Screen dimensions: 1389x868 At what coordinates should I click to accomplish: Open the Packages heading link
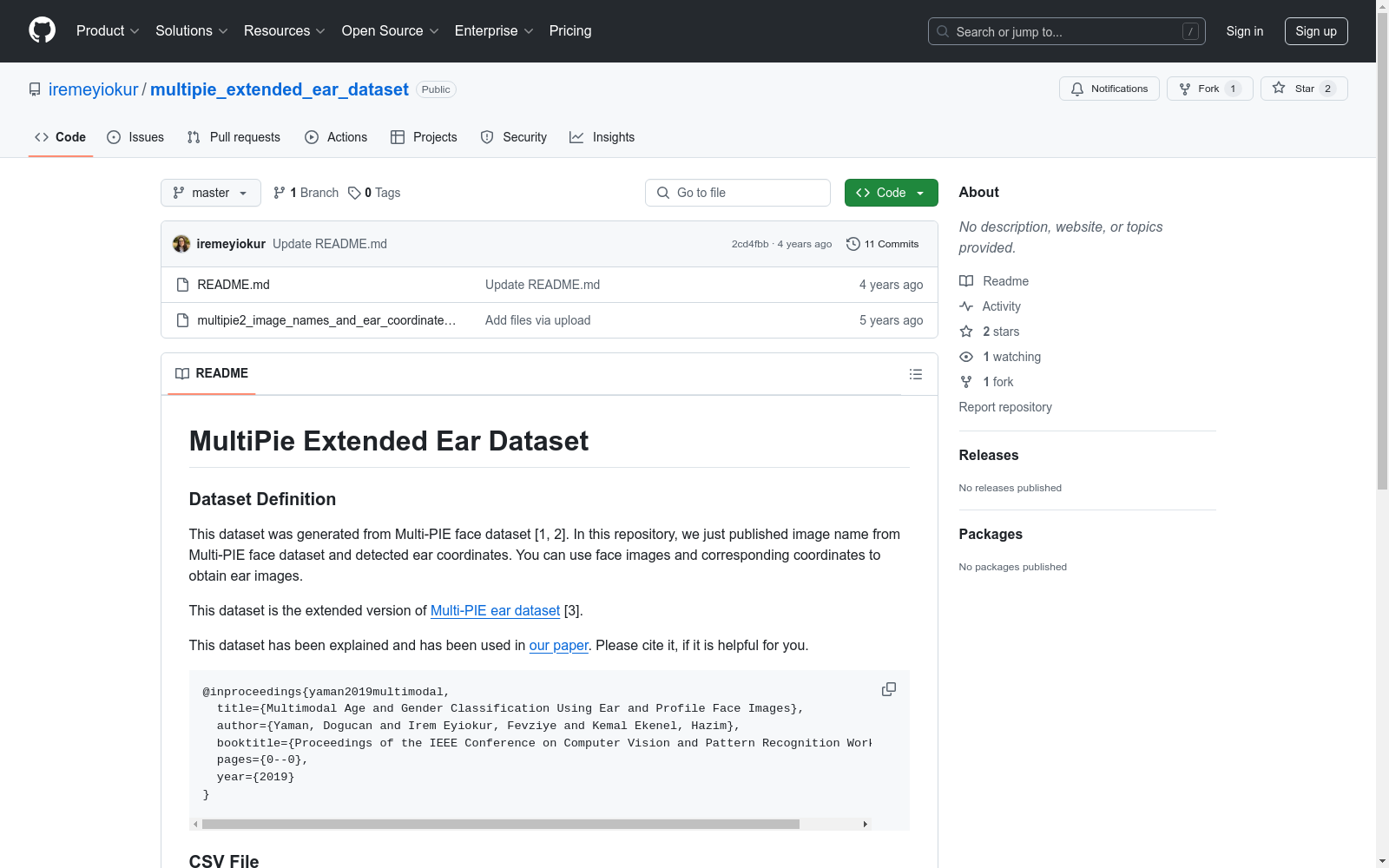pyautogui.click(x=991, y=534)
